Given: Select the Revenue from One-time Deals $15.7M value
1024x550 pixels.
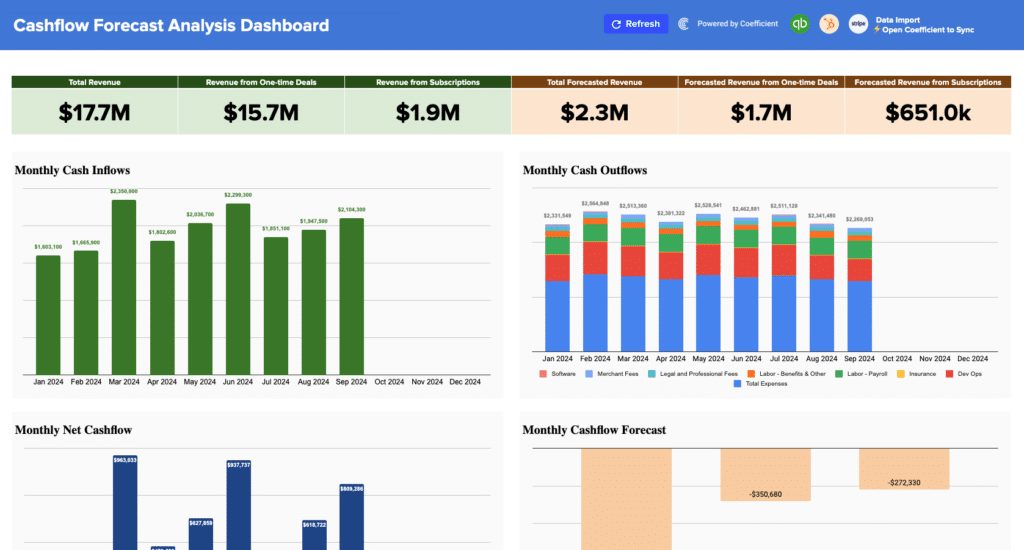Looking at the screenshot, I should (x=261, y=112).
